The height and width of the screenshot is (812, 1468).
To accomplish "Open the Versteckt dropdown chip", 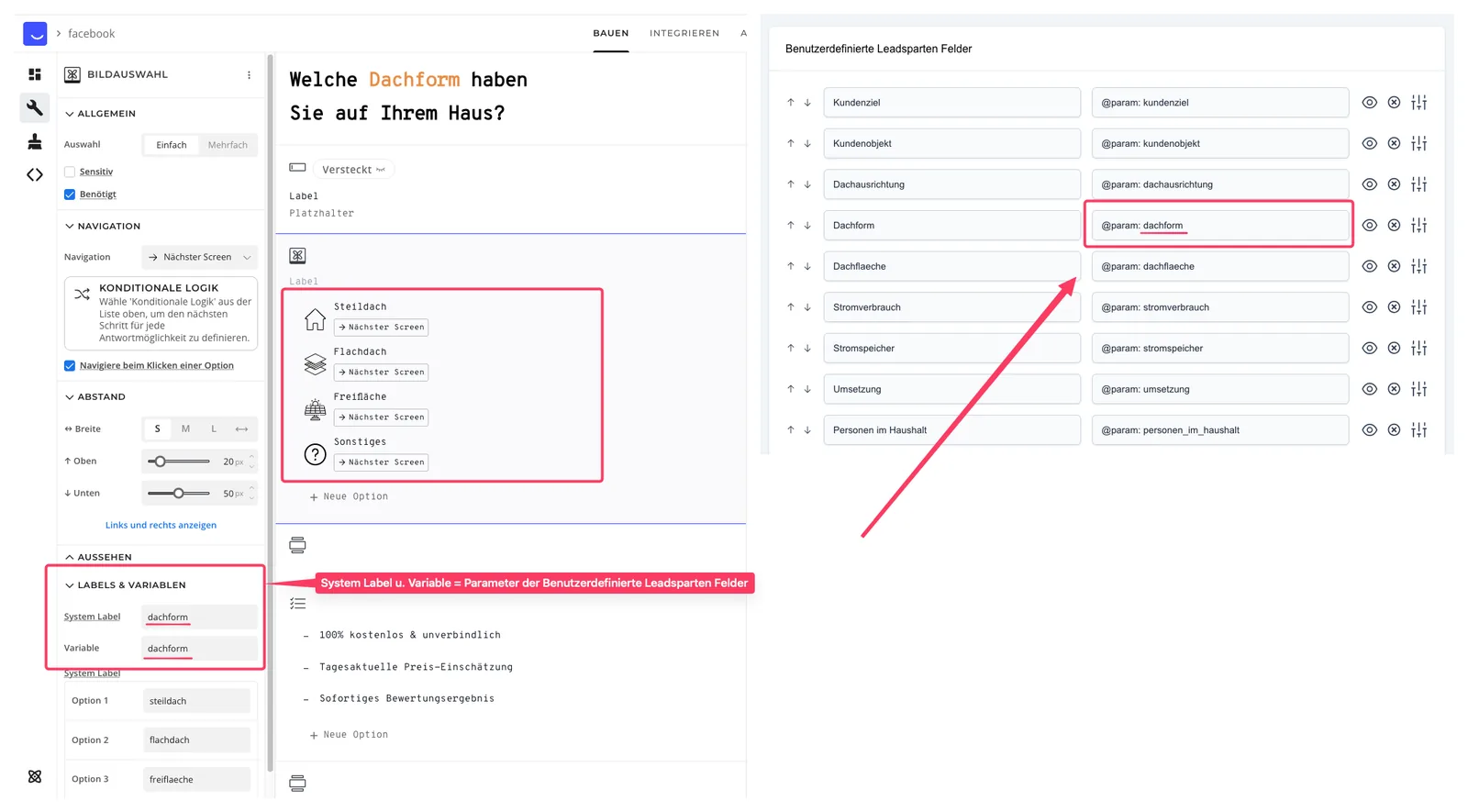I will [353, 170].
